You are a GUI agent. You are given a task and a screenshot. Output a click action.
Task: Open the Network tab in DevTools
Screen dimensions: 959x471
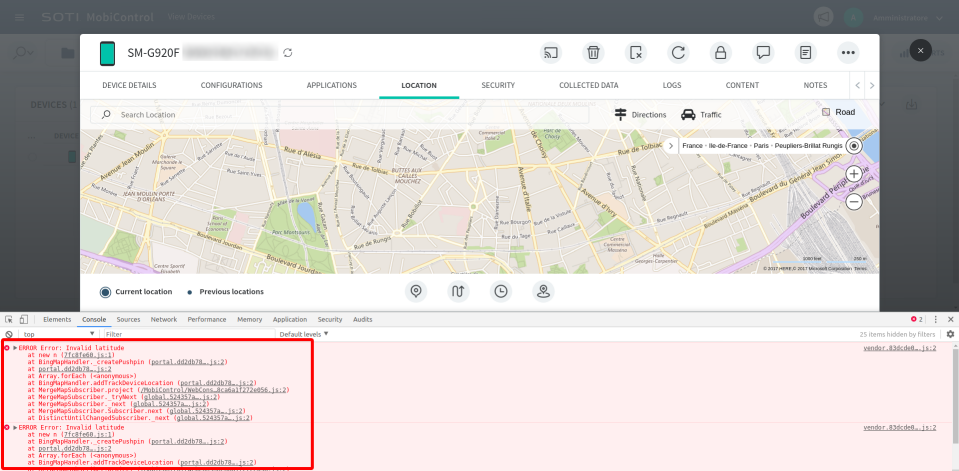point(163,319)
